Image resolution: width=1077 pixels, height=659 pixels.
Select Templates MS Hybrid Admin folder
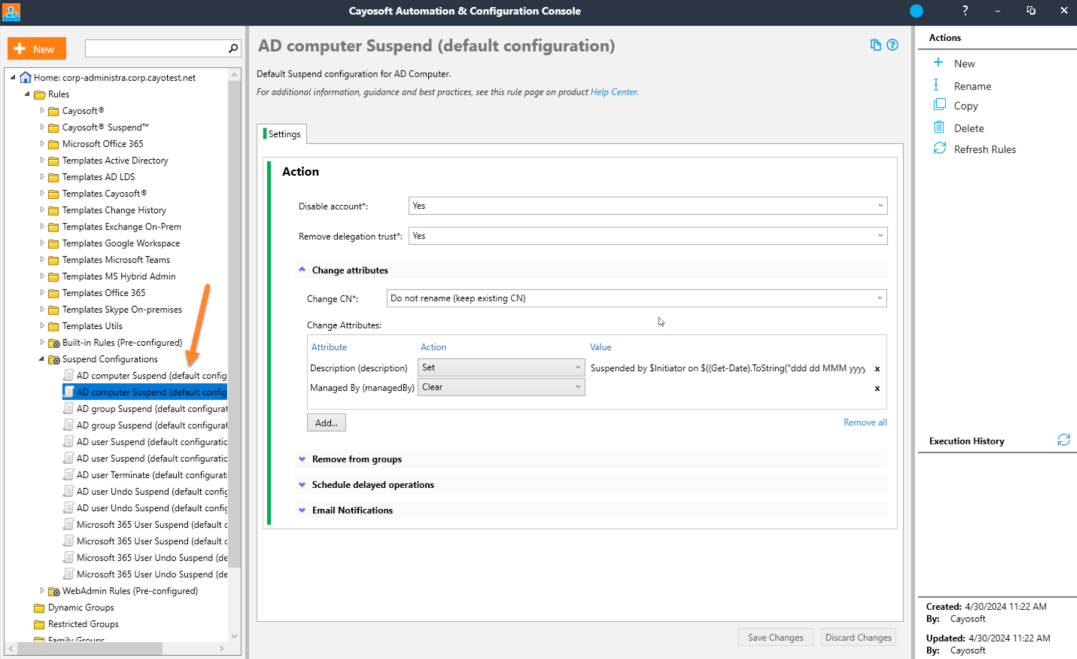click(x=119, y=276)
